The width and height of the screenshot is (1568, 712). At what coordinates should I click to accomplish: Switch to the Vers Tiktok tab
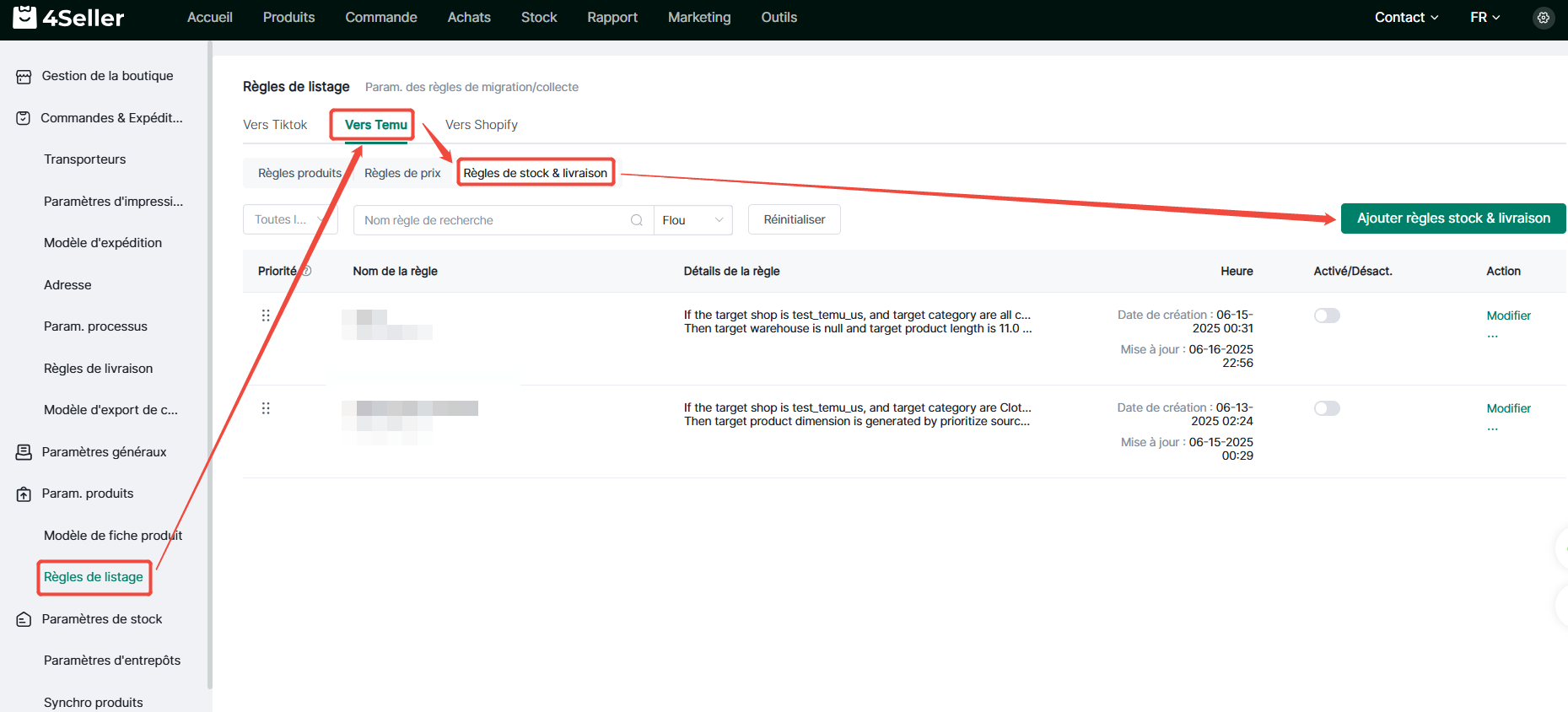point(275,125)
